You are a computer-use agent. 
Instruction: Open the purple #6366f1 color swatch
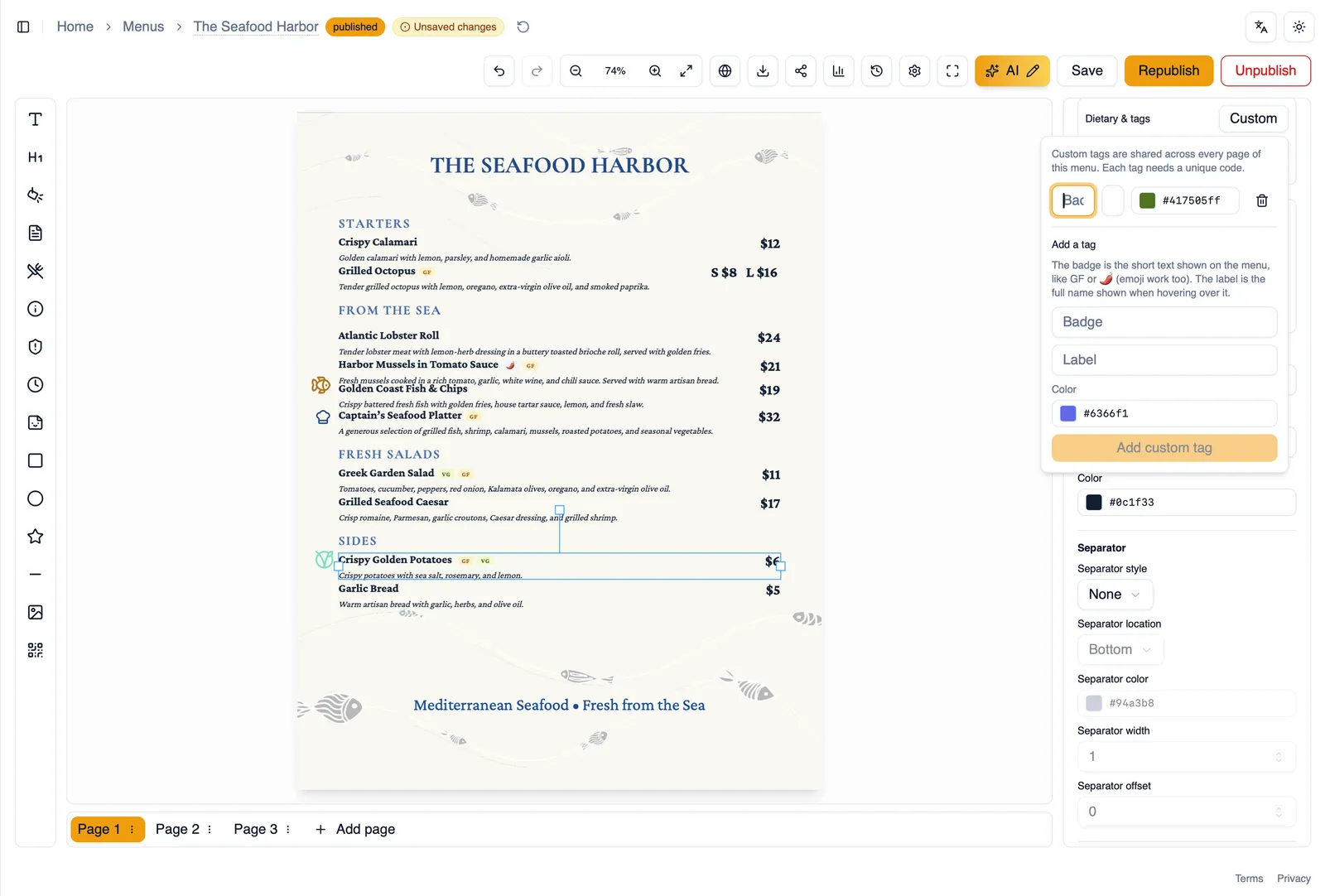(x=1068, y=413)
